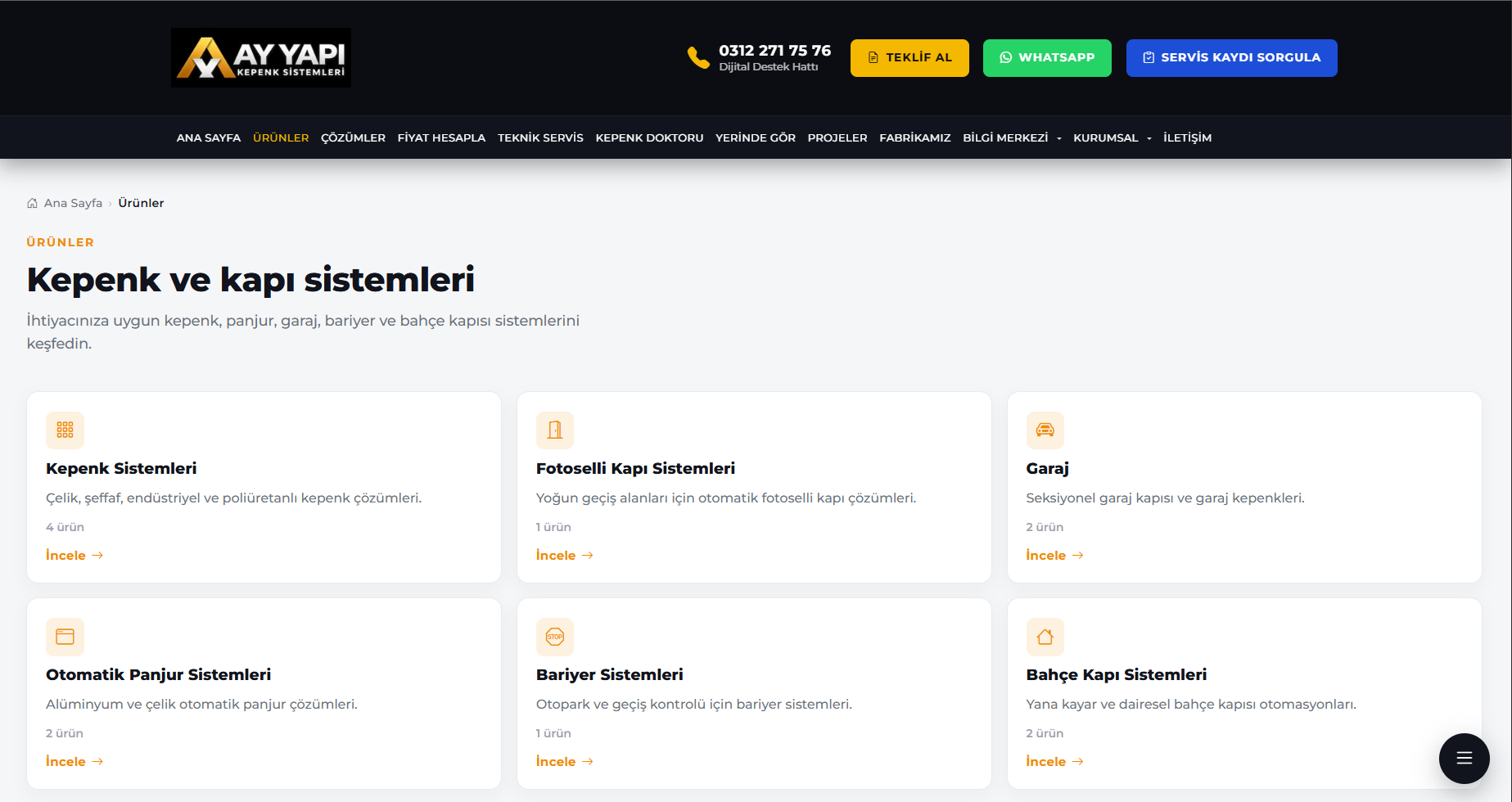The image size is (1512, 802).
Task: Click İncele link under Kepenk Sistemleri
Action: click(74, 555)
